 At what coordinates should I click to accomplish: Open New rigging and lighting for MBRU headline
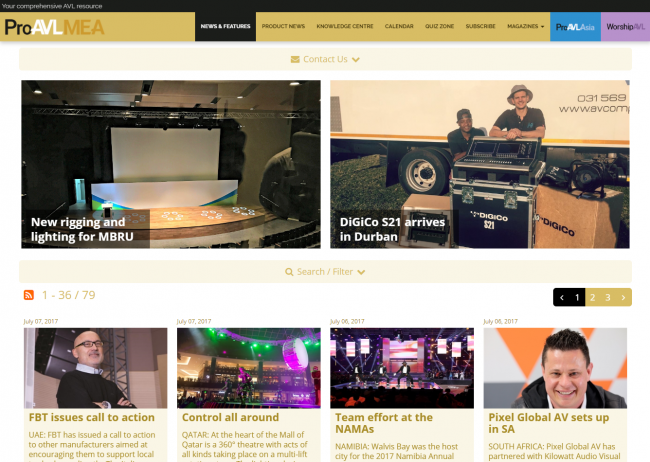click(82, 229)
